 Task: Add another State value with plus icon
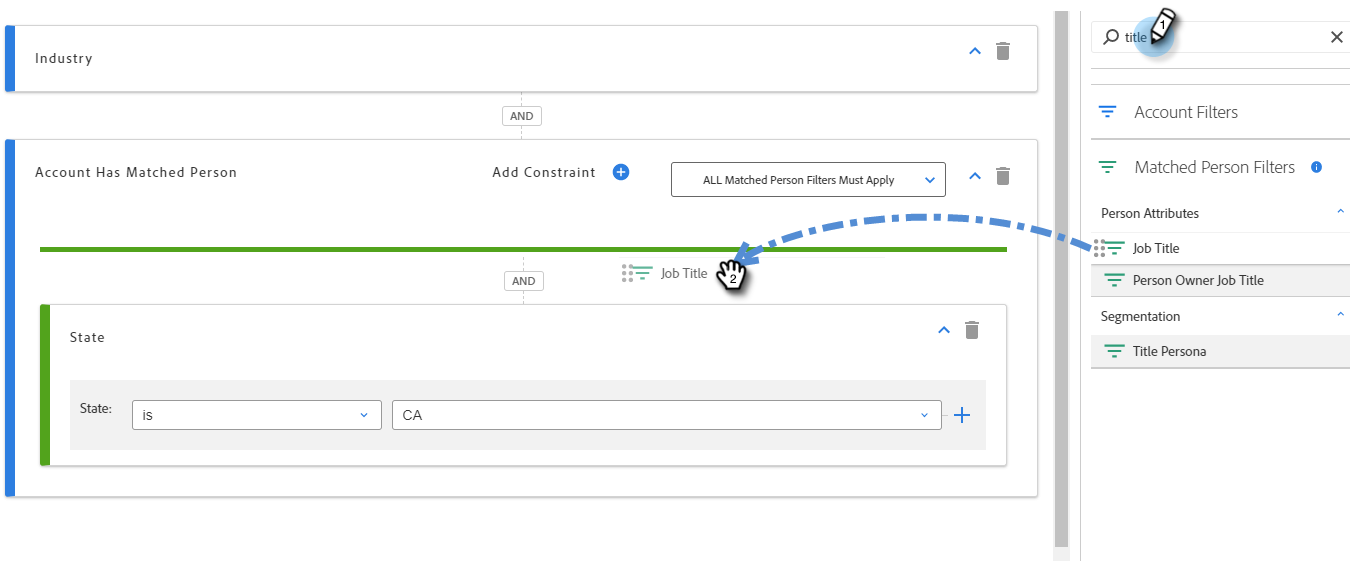point(962,415)
